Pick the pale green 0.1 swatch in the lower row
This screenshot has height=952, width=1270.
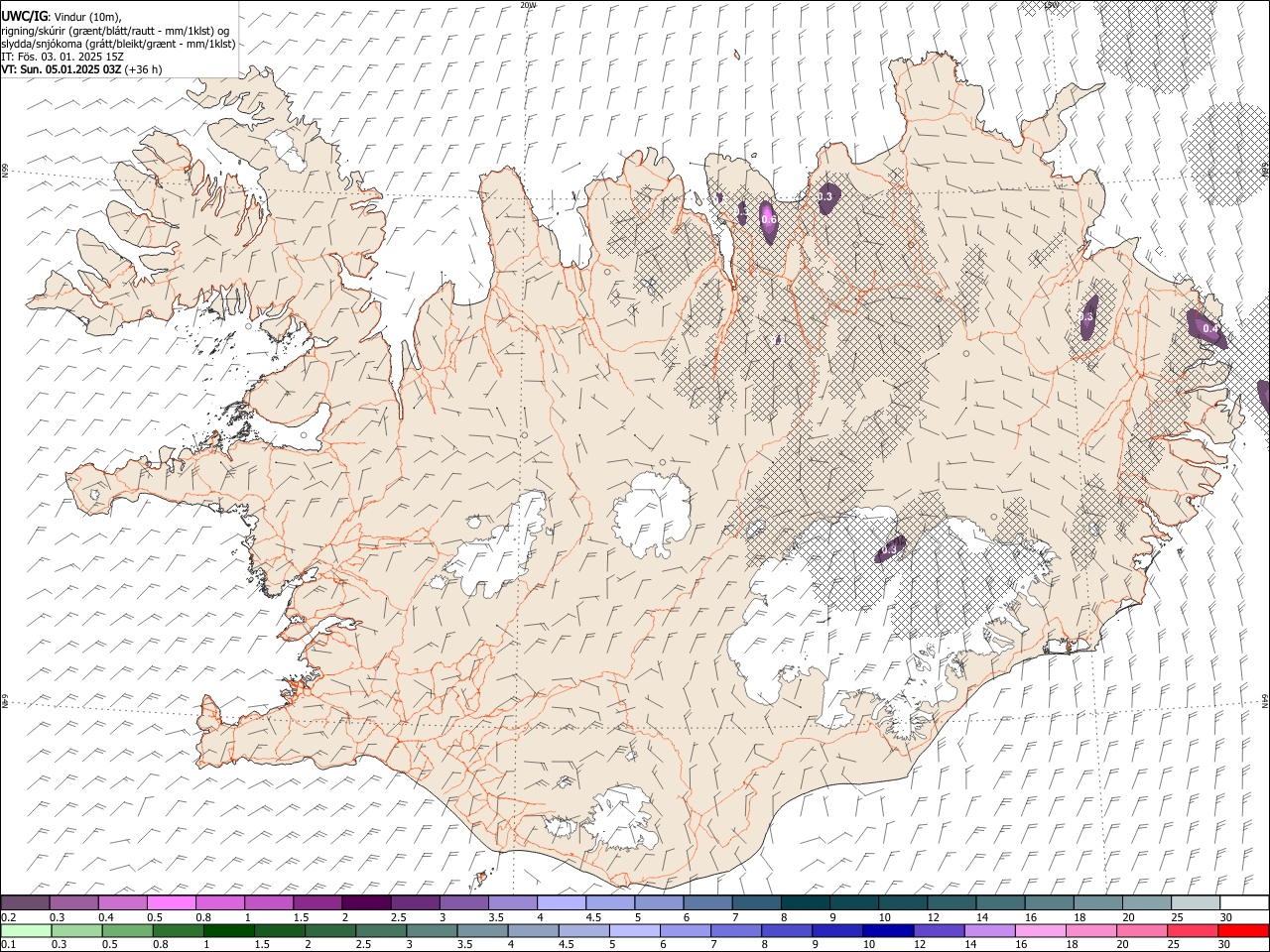pos(26,930)
